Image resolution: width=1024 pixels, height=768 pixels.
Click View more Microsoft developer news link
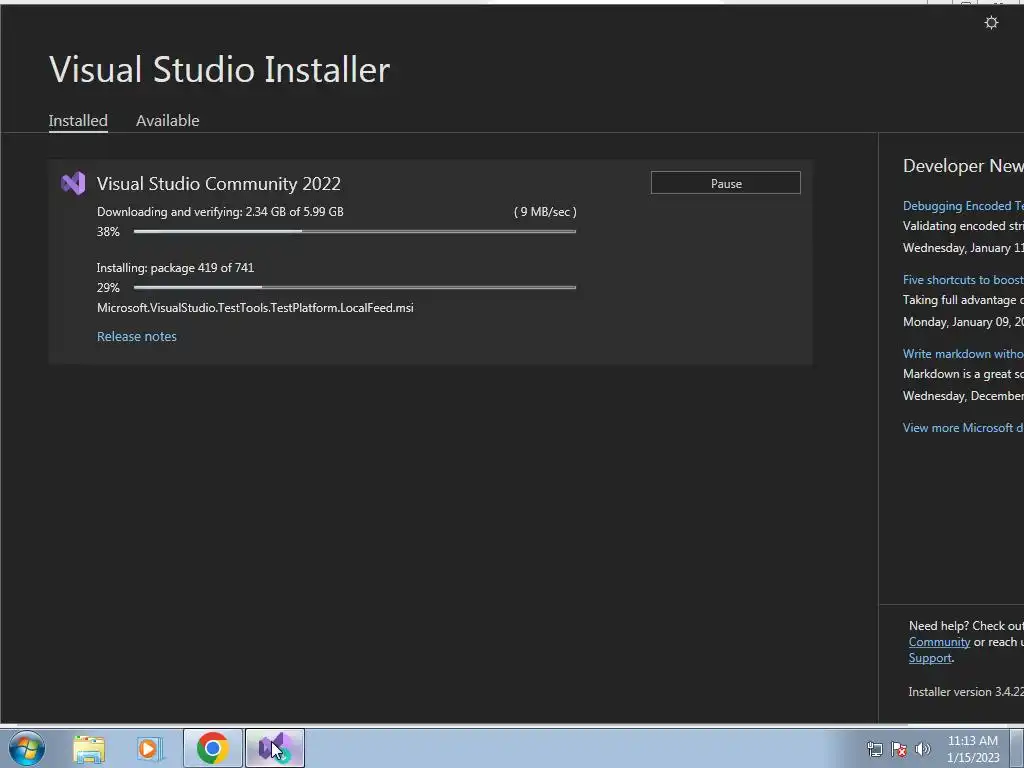pyautogui.click(x=963, y=428)
